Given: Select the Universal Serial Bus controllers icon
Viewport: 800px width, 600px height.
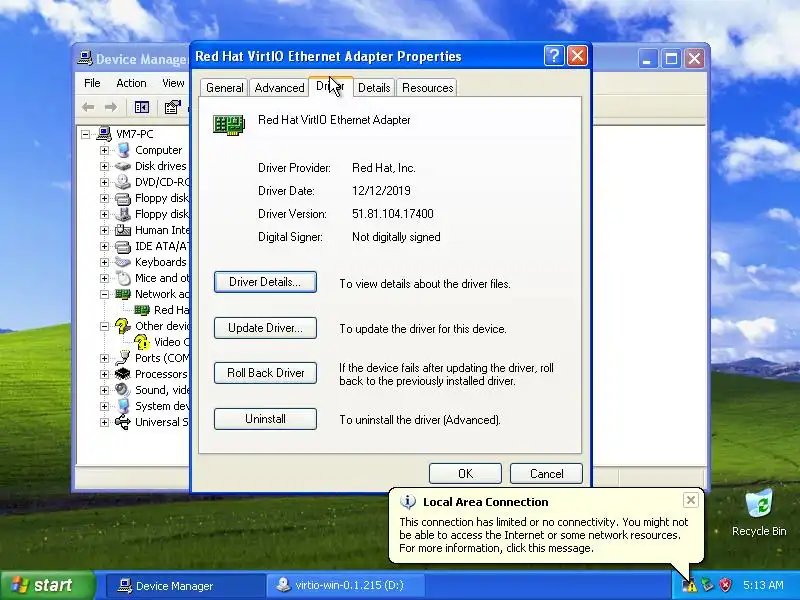Looking at the screenshot, I should point(123,422).
